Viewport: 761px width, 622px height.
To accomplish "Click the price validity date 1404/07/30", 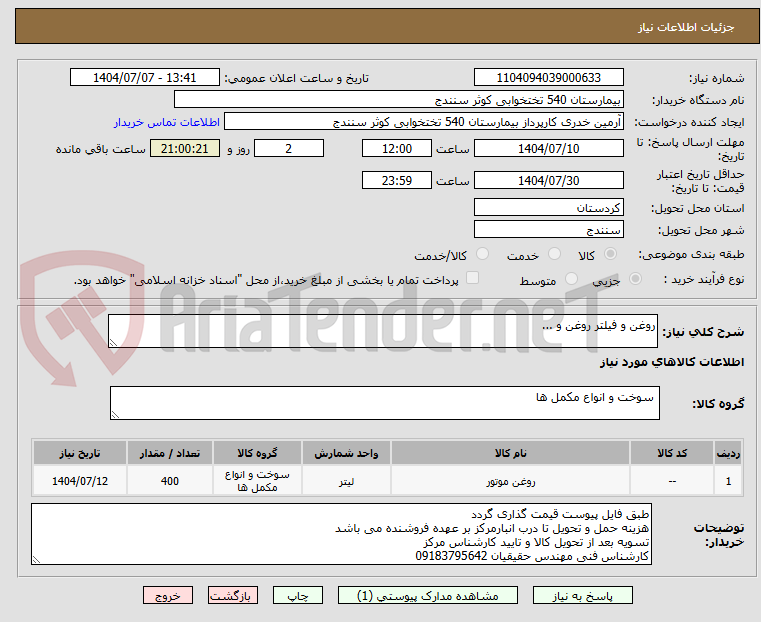I will pyautogui.click(x=548, y=180).
